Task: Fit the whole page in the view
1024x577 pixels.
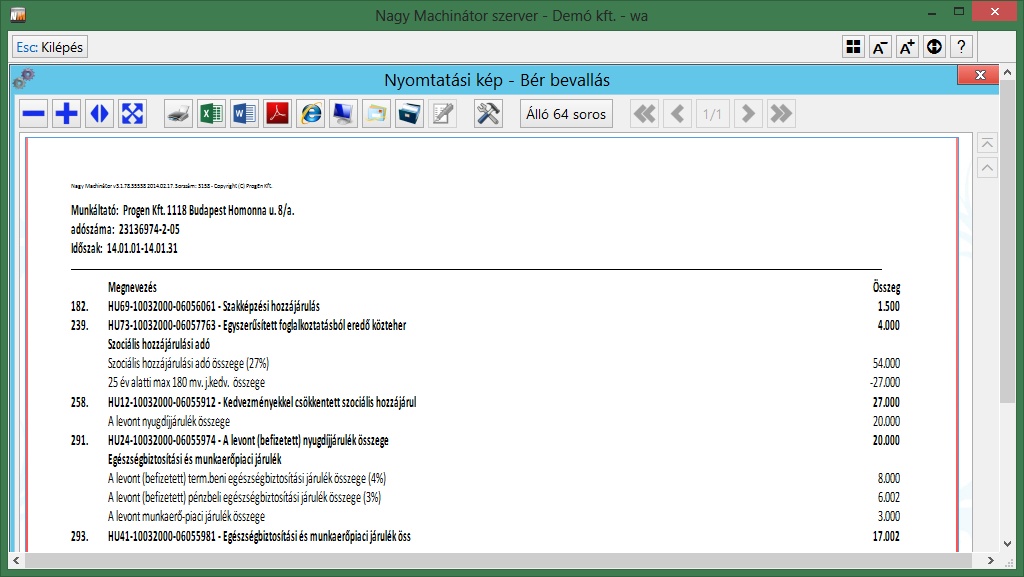Action: (x=132, y=114)
